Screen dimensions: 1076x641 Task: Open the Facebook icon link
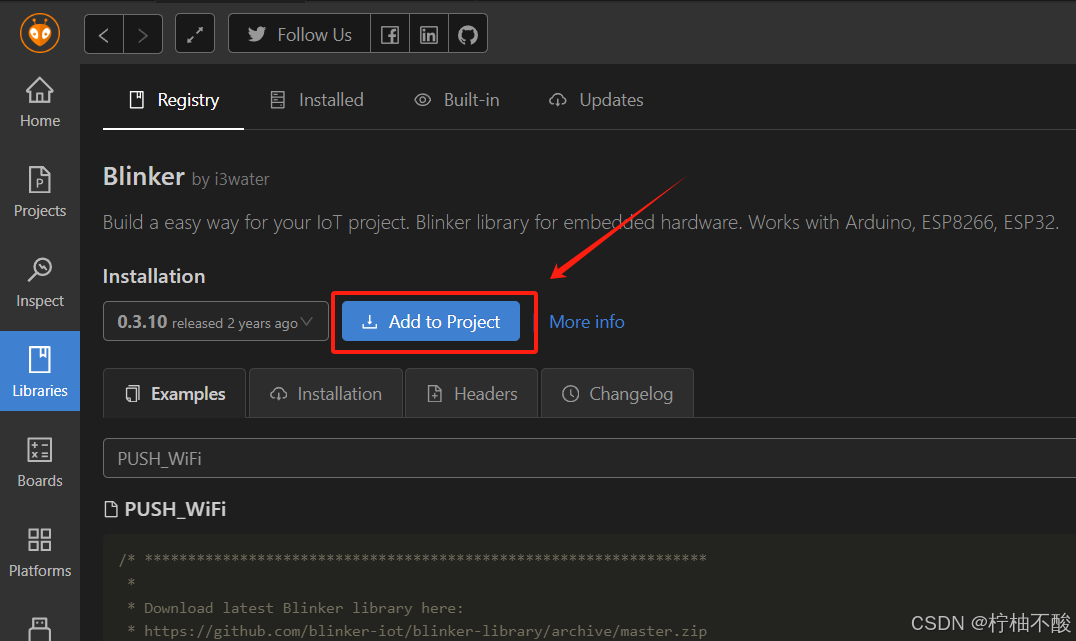click(x=390, y=34)
